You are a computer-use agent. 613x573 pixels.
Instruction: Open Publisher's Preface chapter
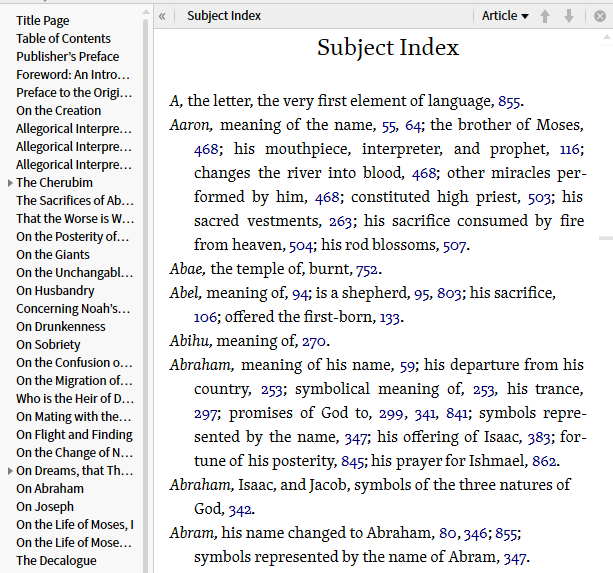pos(67,57)
